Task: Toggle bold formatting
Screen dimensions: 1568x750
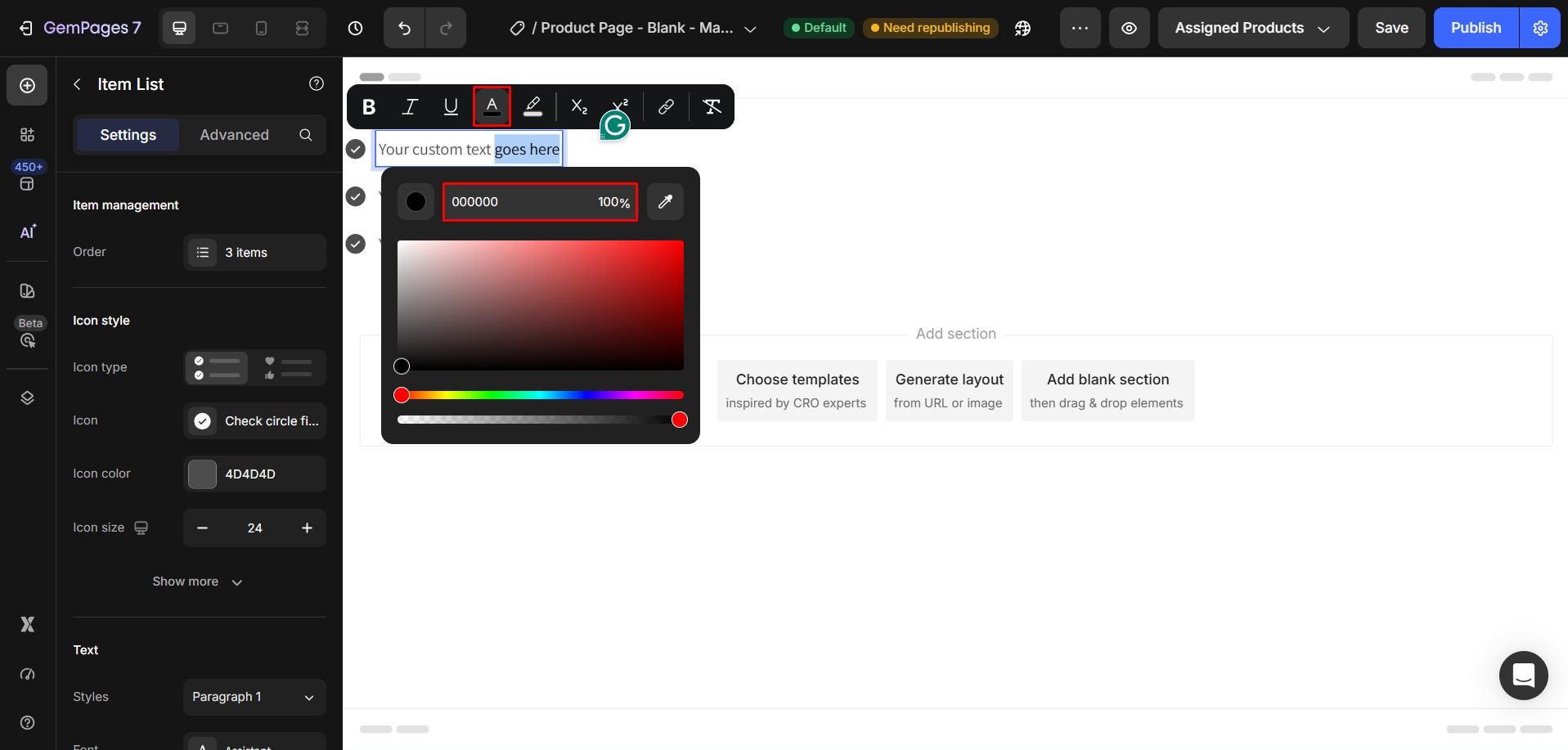Action: pos(369,106)
